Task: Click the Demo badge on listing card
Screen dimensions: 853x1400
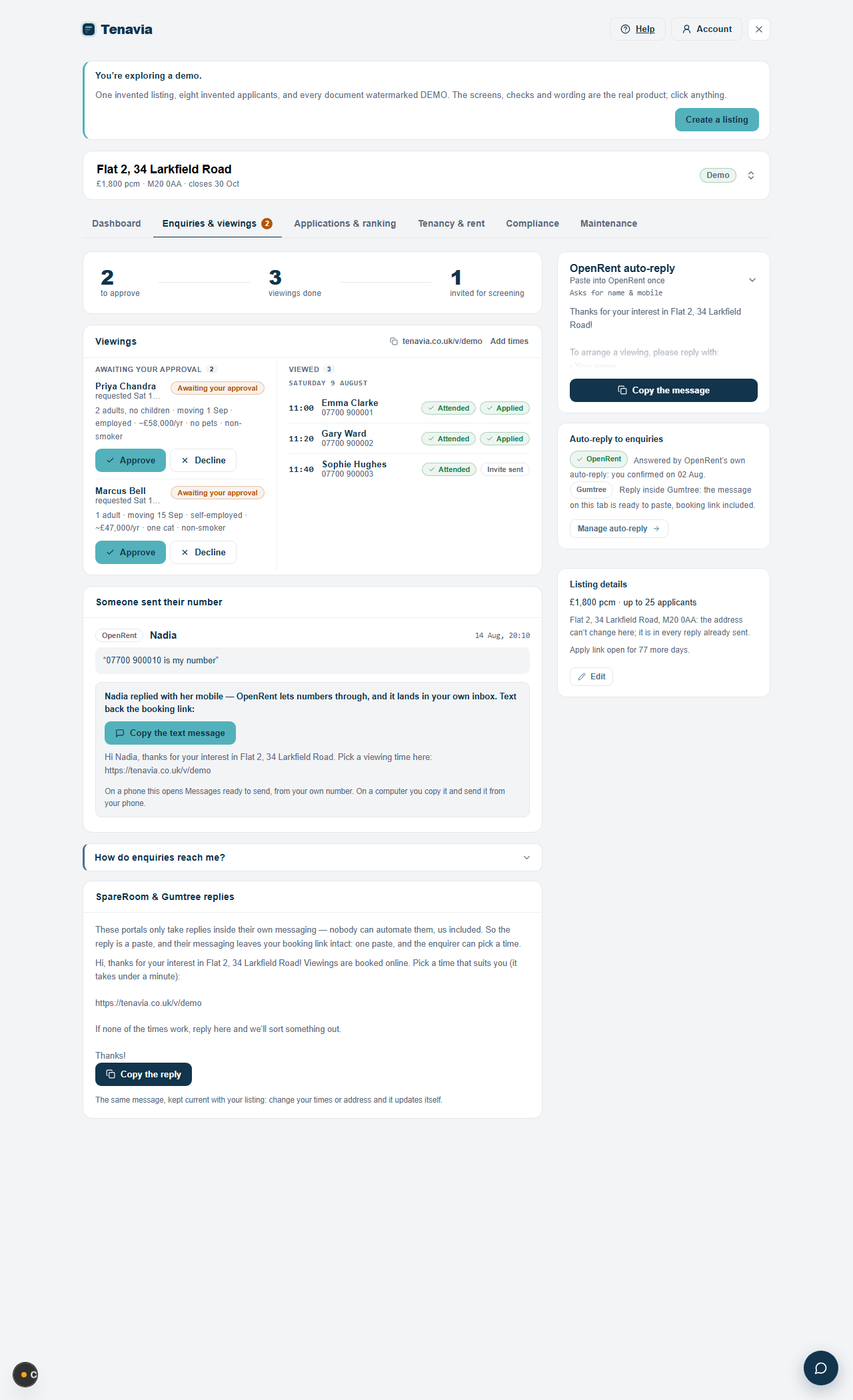Action: 718,175
